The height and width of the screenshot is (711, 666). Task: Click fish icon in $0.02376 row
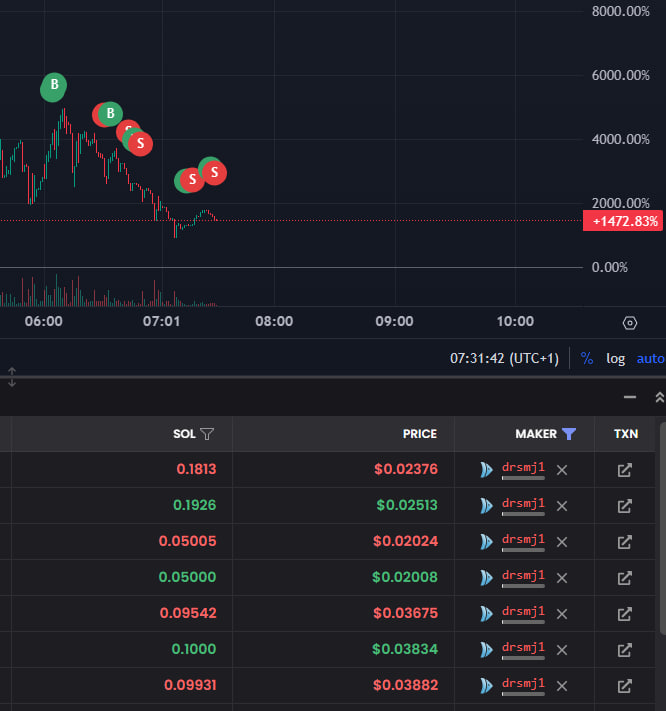(x=486, y=470)
